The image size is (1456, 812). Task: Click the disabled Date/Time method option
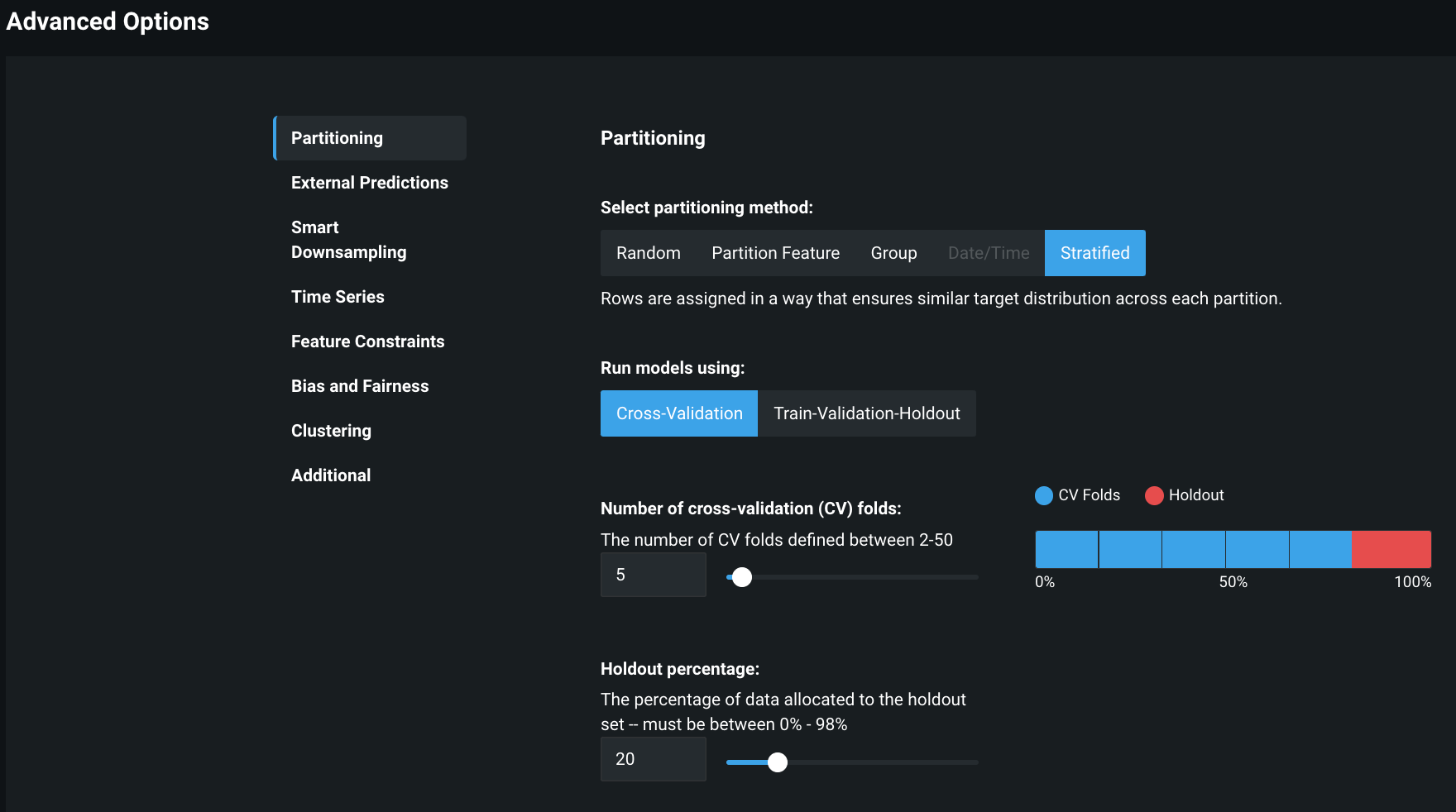point(989,253)
